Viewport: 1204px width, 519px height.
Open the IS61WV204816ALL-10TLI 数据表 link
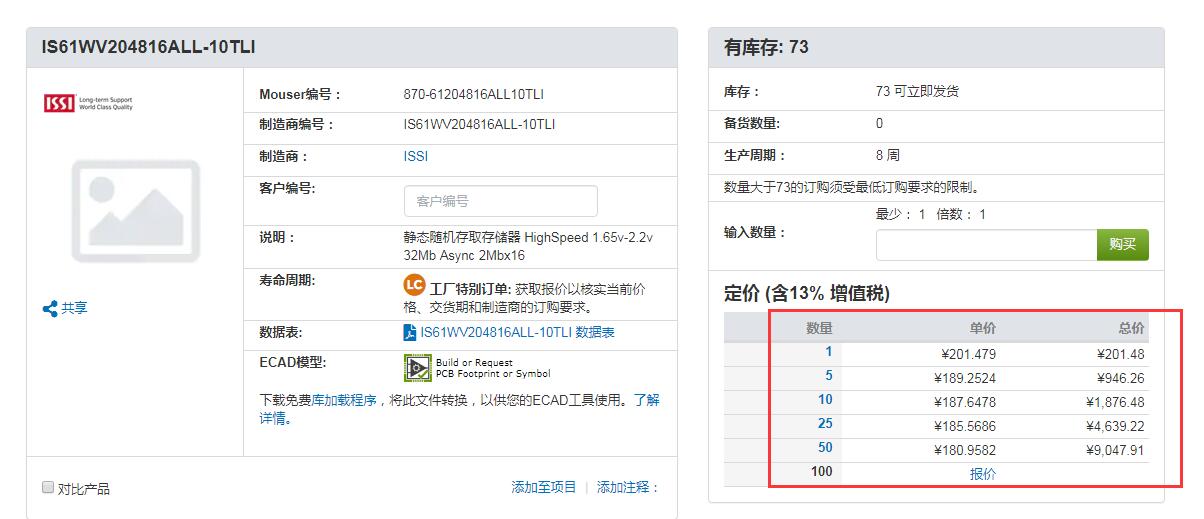[518, 332]
